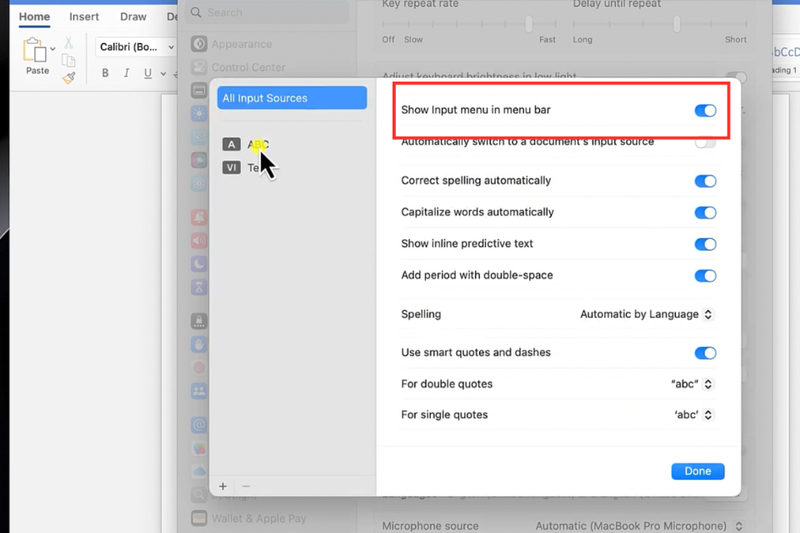Click the Settings Search field

pos(267,12)
